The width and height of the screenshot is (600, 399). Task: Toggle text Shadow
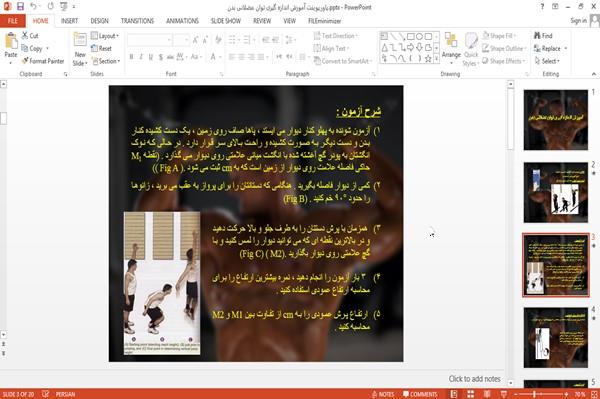[x=161, y=57]
